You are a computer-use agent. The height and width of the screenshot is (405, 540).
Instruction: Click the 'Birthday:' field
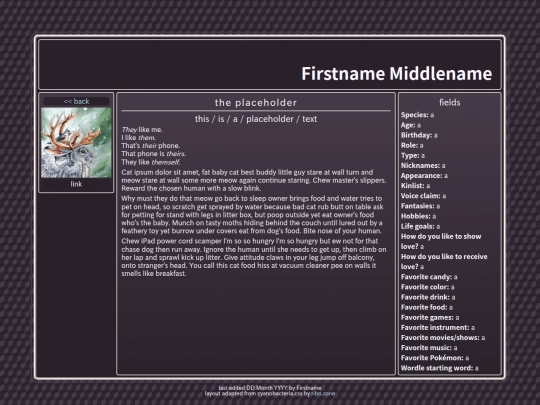(419, 135)
